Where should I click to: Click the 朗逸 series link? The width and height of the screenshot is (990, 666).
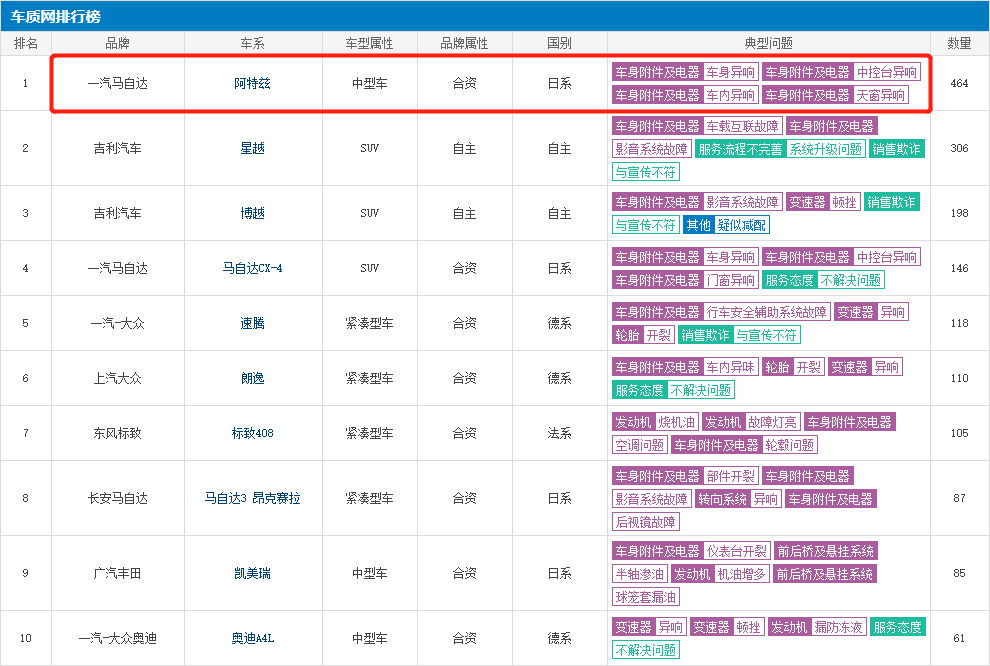pos(252,378)
